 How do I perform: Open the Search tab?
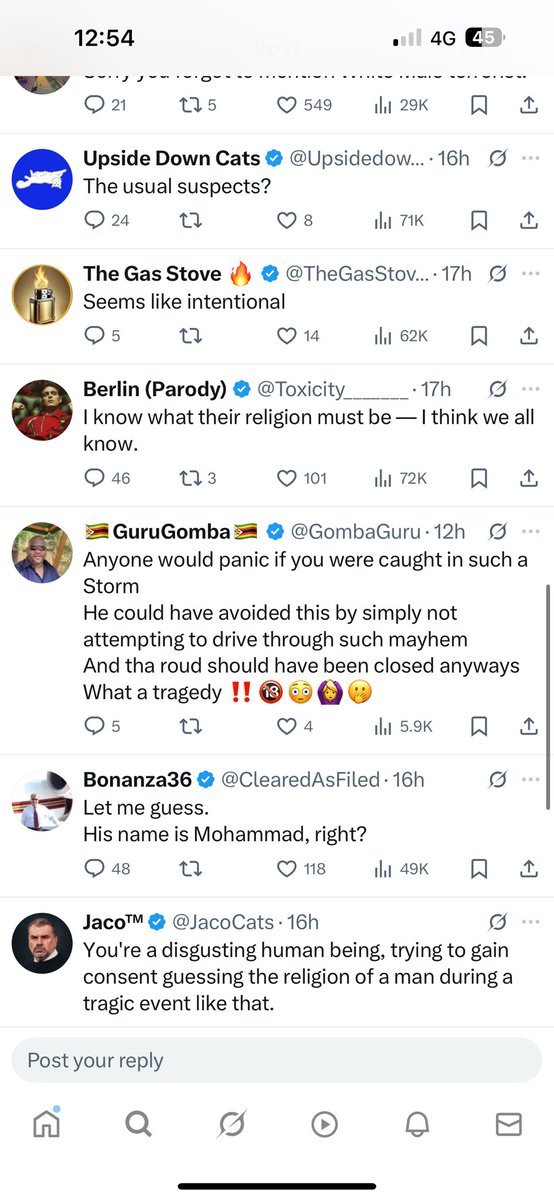pos(138,1124)
